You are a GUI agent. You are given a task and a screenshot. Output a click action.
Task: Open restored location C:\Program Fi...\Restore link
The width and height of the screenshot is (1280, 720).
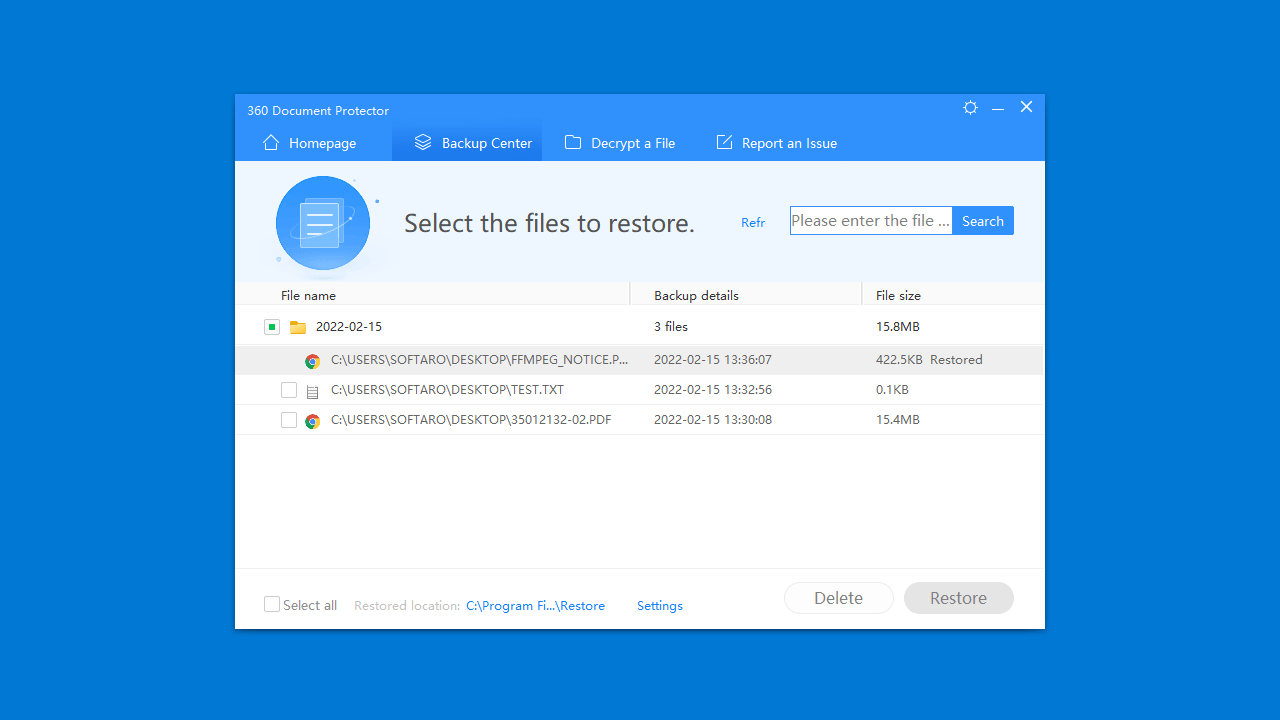point(535,606)
